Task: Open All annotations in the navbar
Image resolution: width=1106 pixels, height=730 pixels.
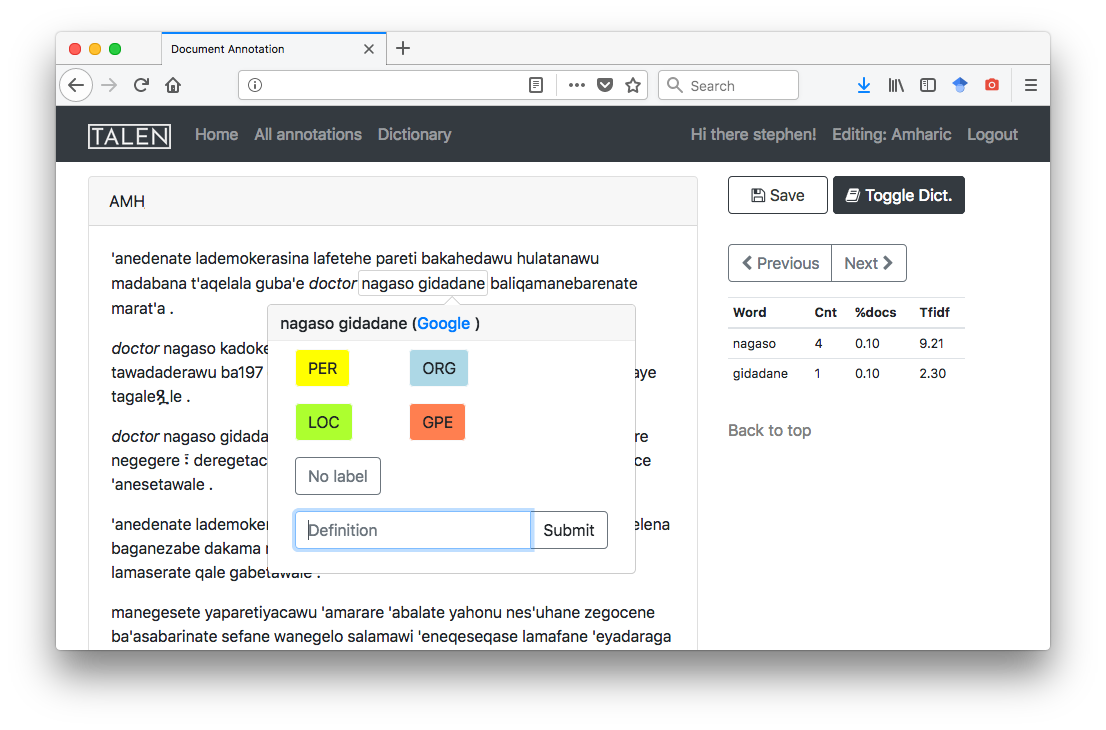Action: click(308, 135)
